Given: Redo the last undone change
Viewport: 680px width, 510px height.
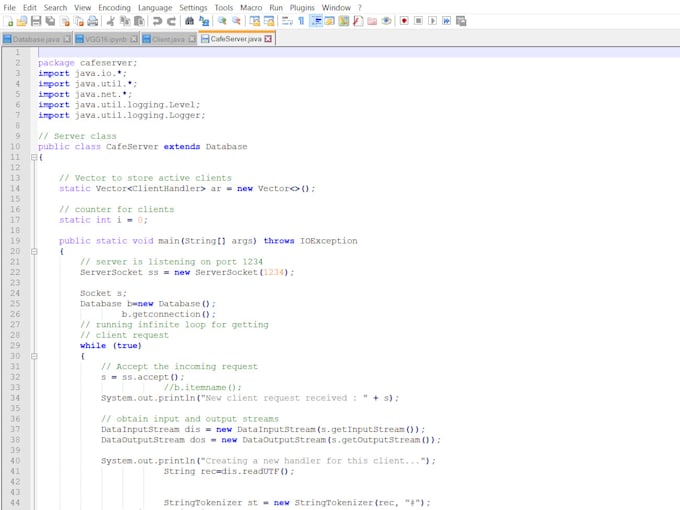Looking at the screenshot, I should (x=172, y=21).
